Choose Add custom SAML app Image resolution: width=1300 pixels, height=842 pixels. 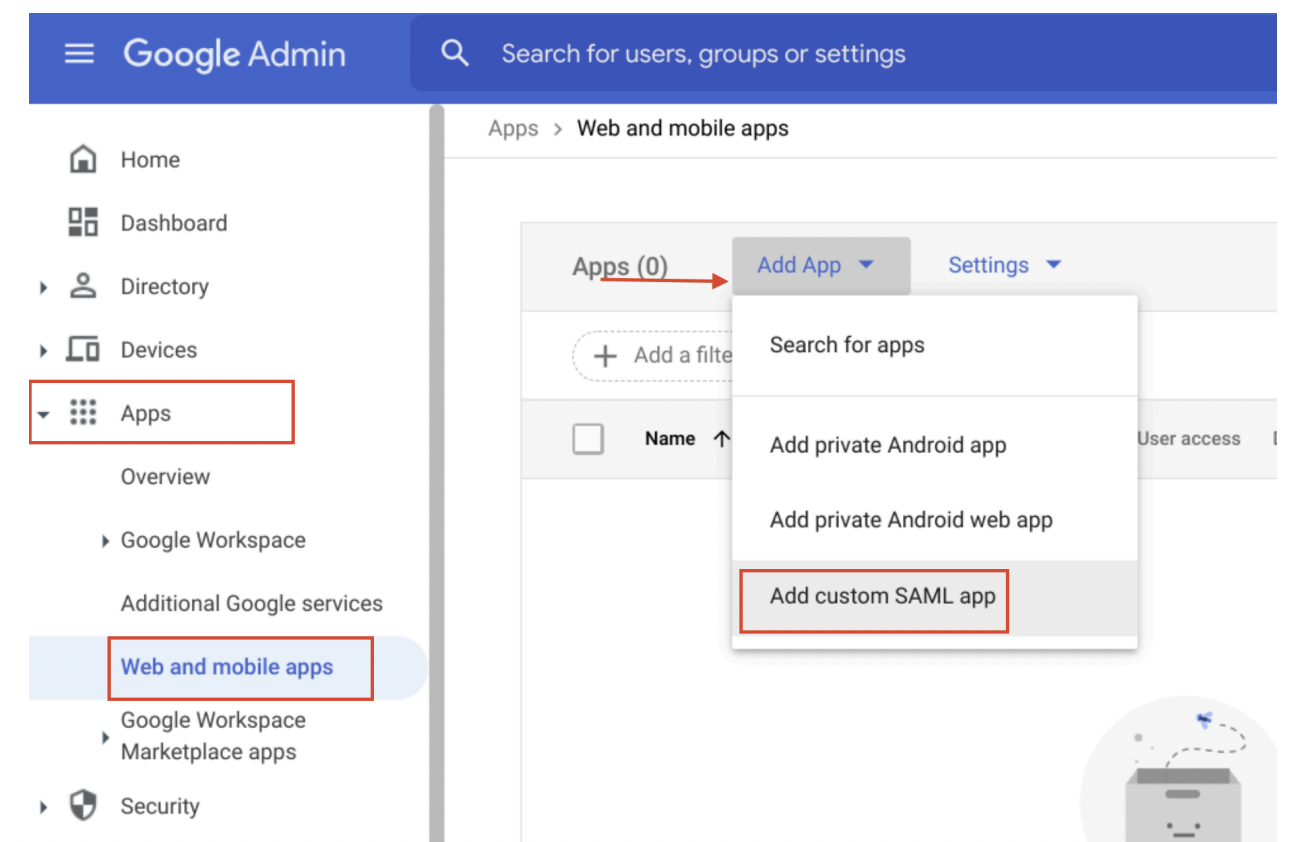click(882, 597)
